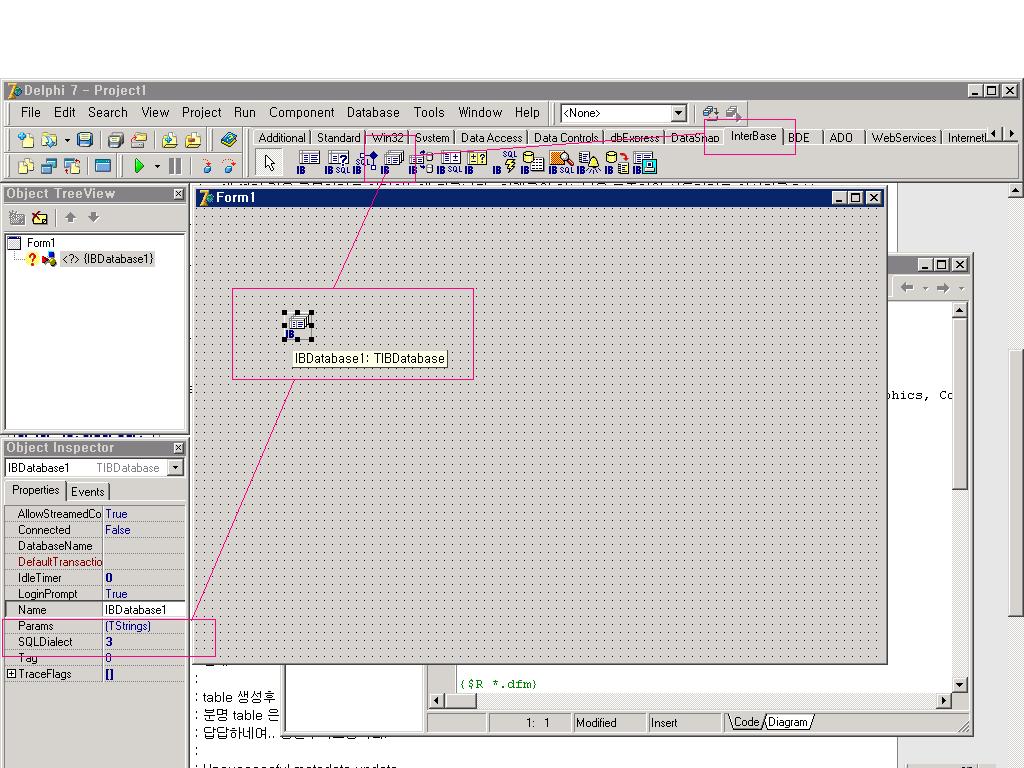Click the Save All toolbar icon
Image resolution: width=1024 pixels, height=768 pixels.
(116, 140)
